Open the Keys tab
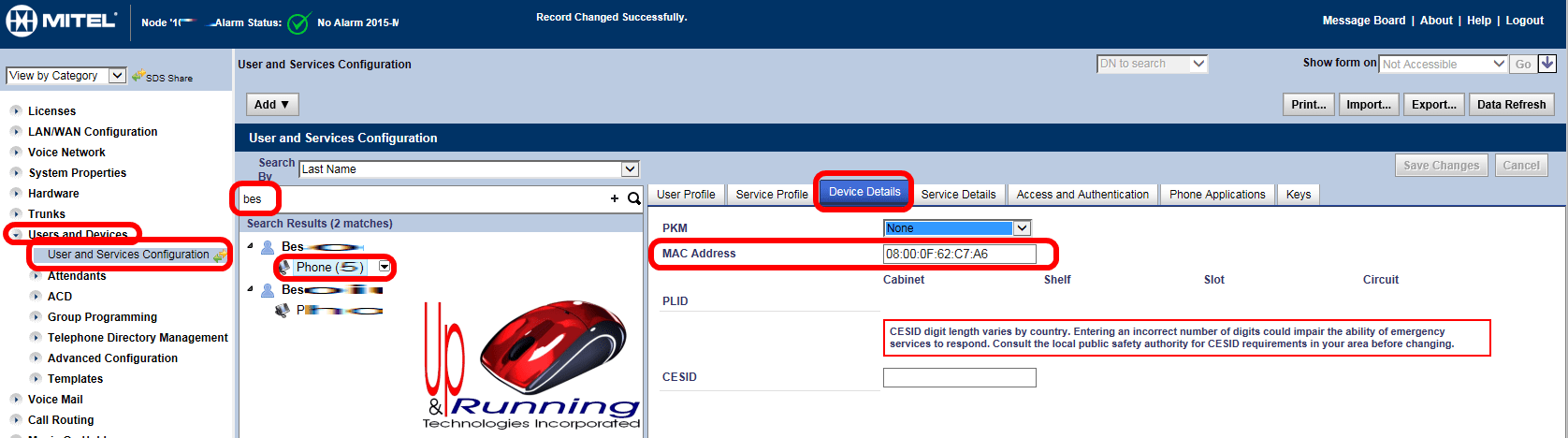Viewport: 1568px width, 438px height. [1298, 195]
